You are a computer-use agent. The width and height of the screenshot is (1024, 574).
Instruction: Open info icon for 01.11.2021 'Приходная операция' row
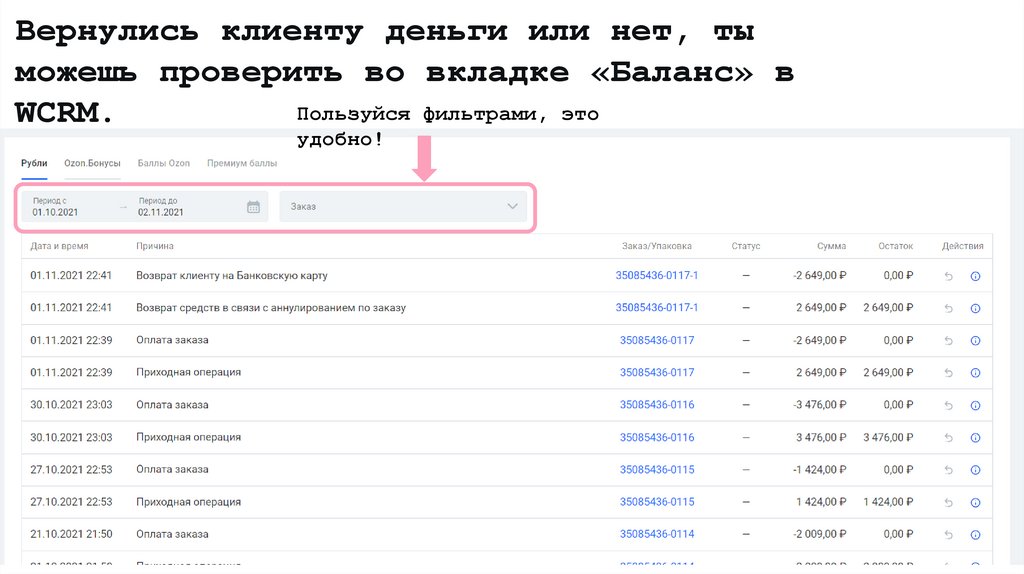(x=975, y=373)
